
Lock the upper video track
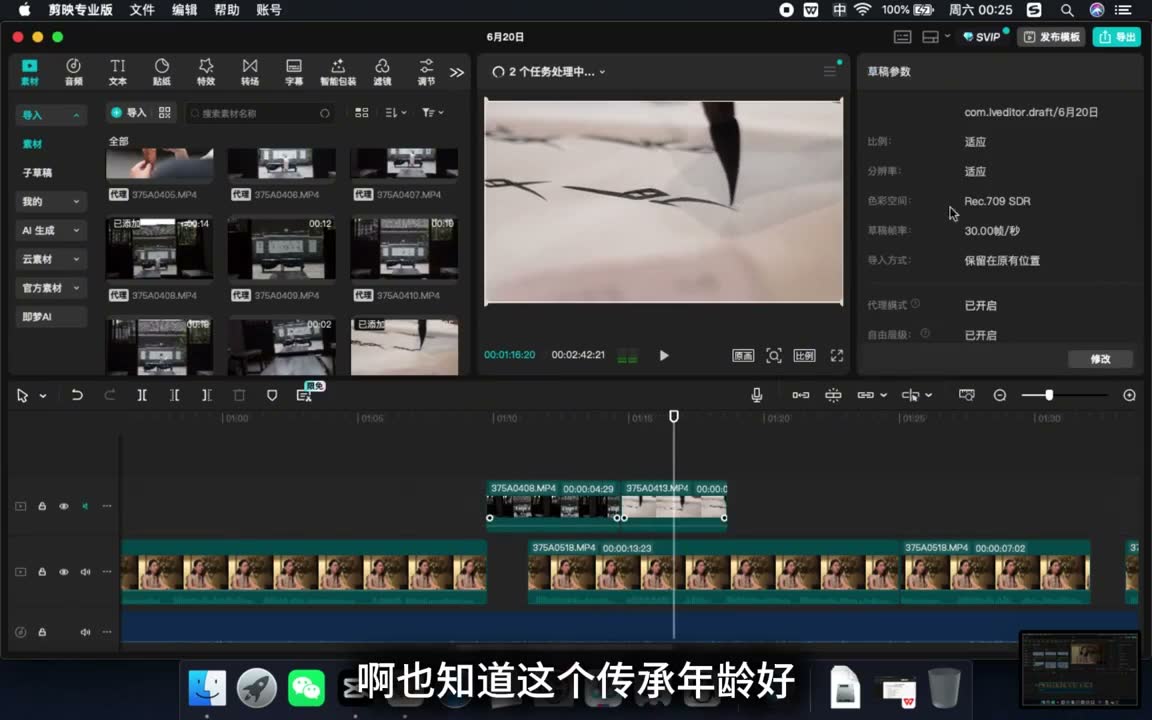[42, 506]
